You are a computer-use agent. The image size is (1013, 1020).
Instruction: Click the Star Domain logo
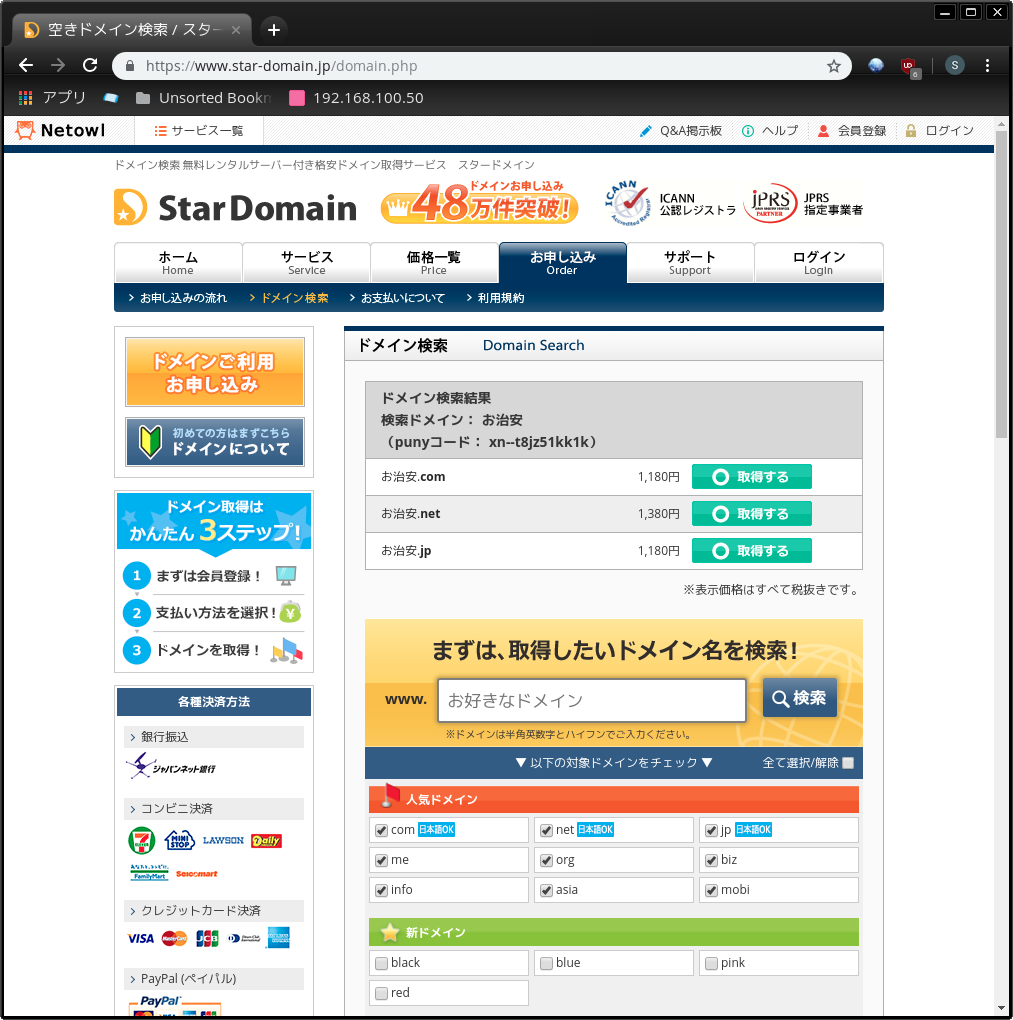(x=236, y=208)
